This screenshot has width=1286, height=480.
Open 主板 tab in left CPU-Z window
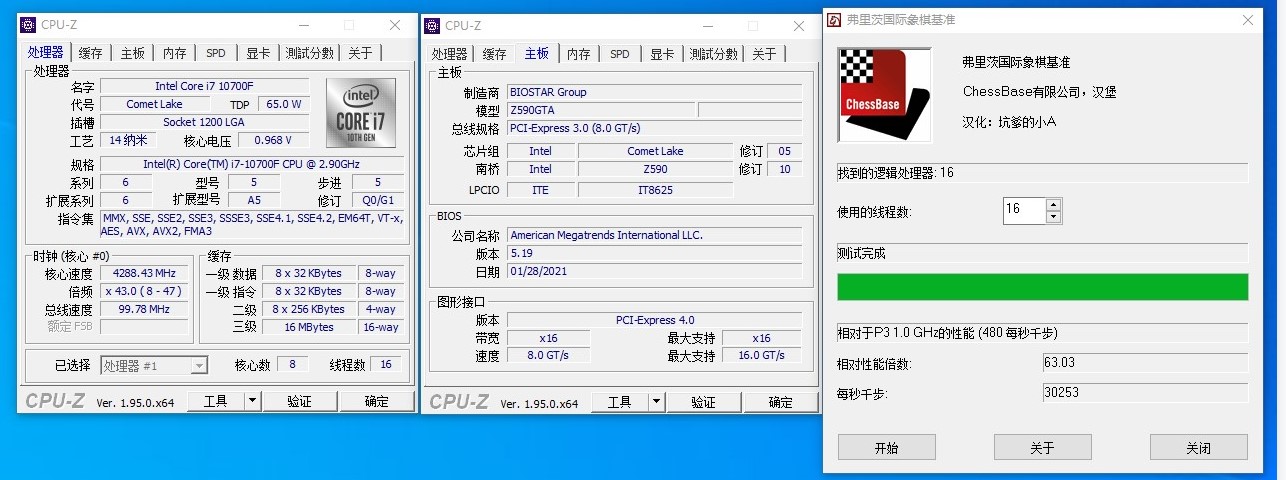coord(132,53)
